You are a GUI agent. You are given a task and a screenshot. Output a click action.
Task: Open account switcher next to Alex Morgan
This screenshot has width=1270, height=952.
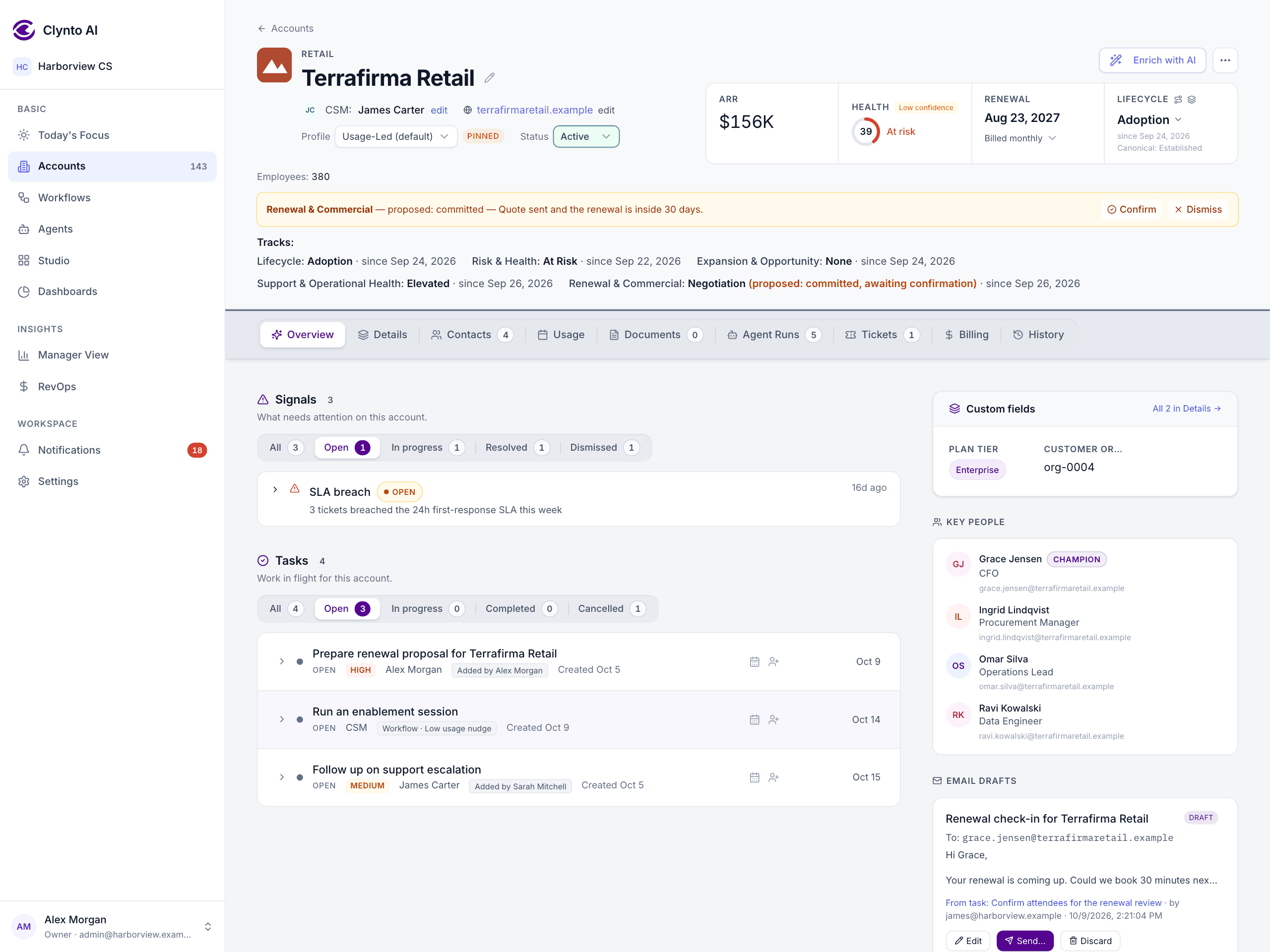tap(208, 927)
